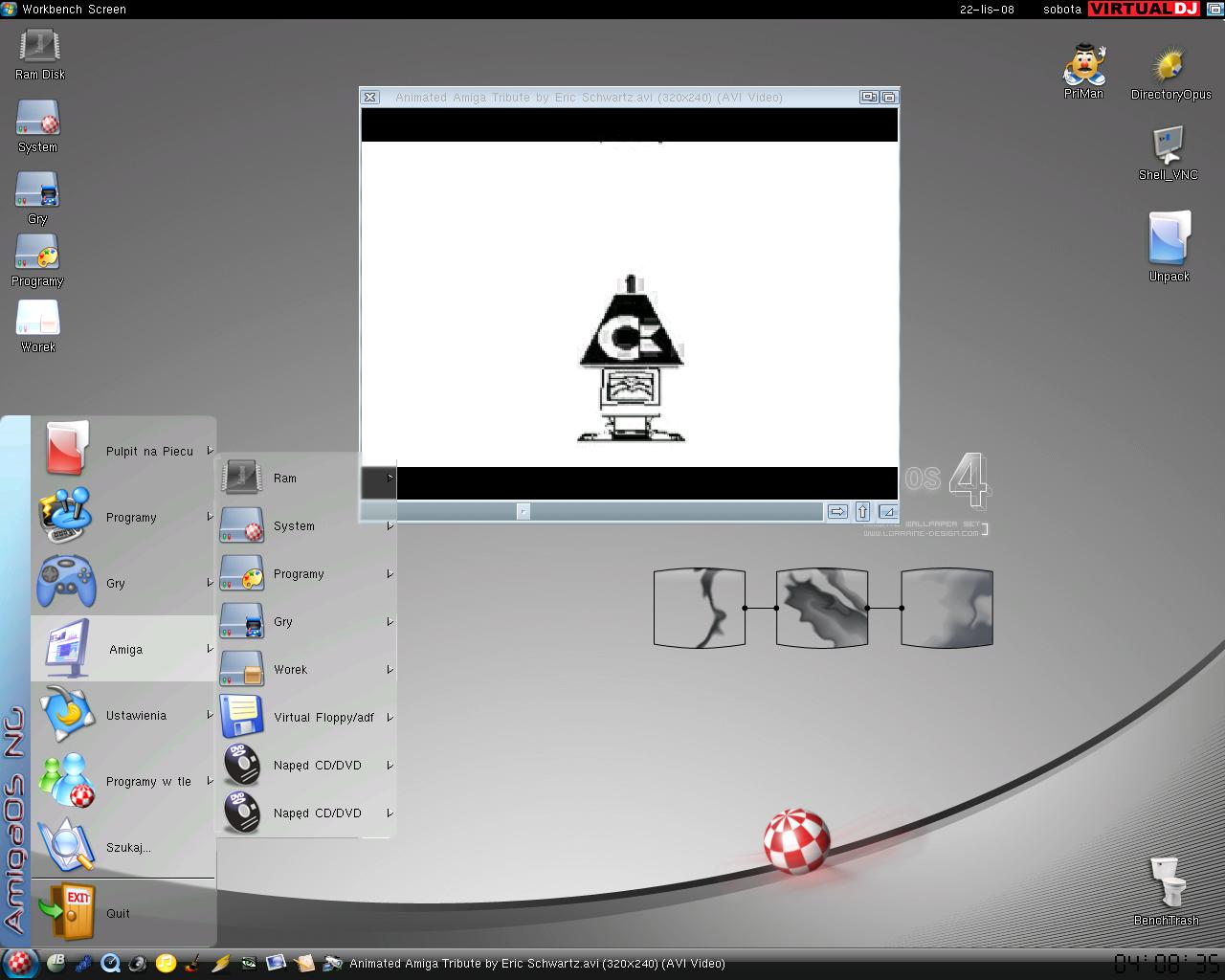Open Worek in the Amiga submenu

[x=306, y=669]
